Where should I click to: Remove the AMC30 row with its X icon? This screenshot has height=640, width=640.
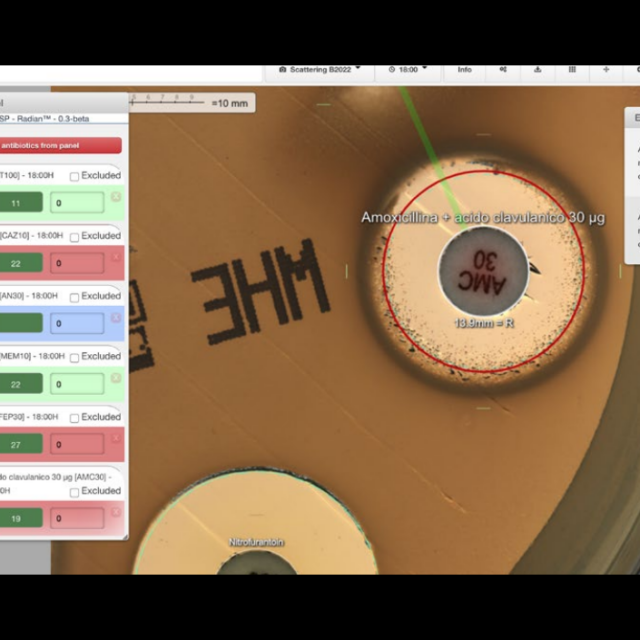pyautogui.click(x=116, y=512)
